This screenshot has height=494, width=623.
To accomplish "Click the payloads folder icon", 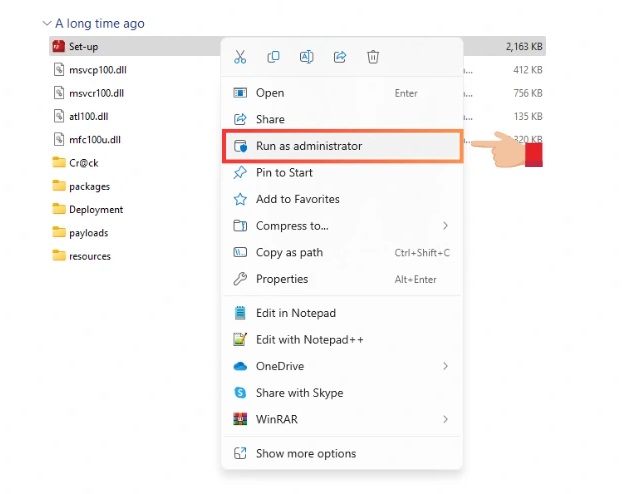I will tap(59, 232).
